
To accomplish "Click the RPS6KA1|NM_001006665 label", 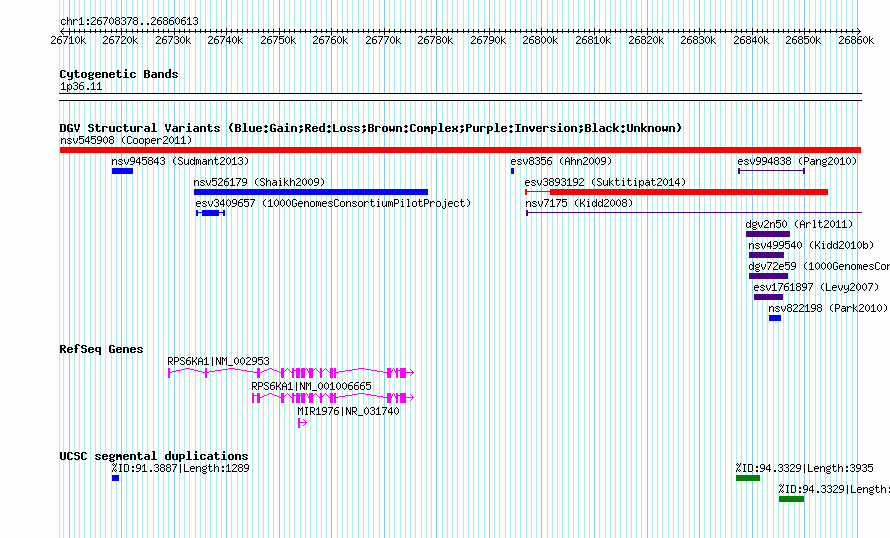I will (312, 386).
